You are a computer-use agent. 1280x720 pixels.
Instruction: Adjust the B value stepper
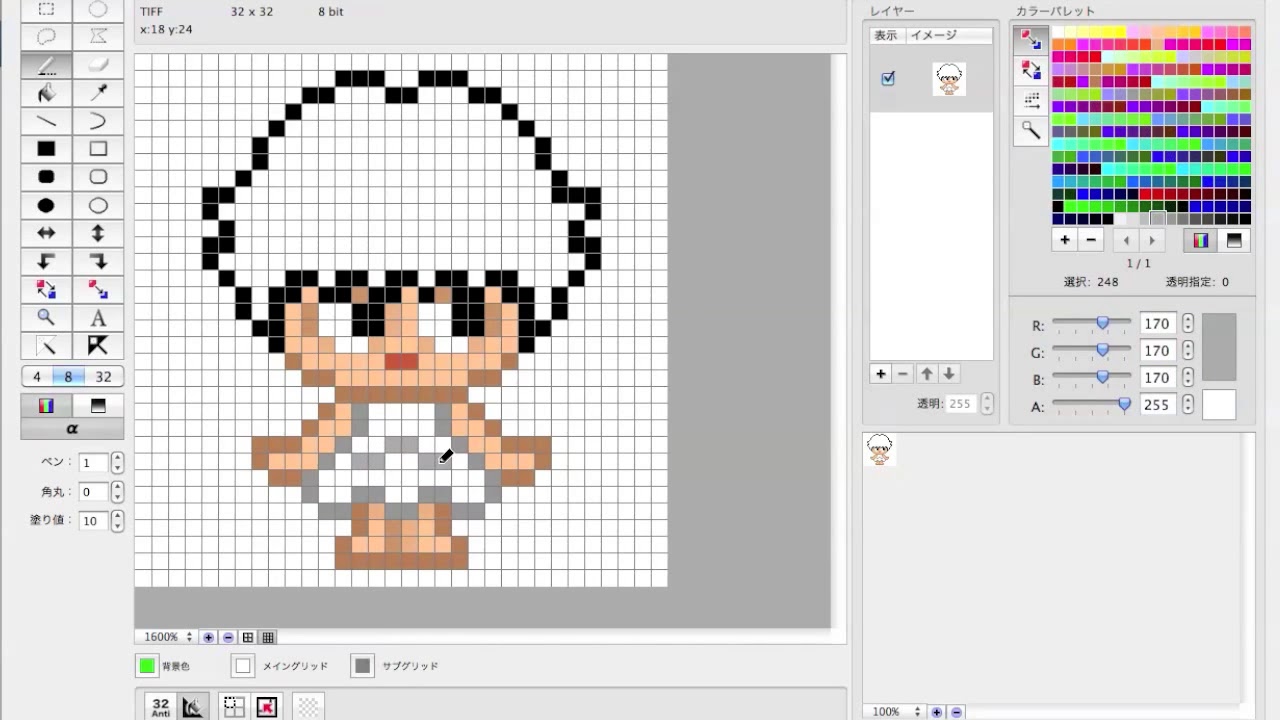coord(1188,378)
